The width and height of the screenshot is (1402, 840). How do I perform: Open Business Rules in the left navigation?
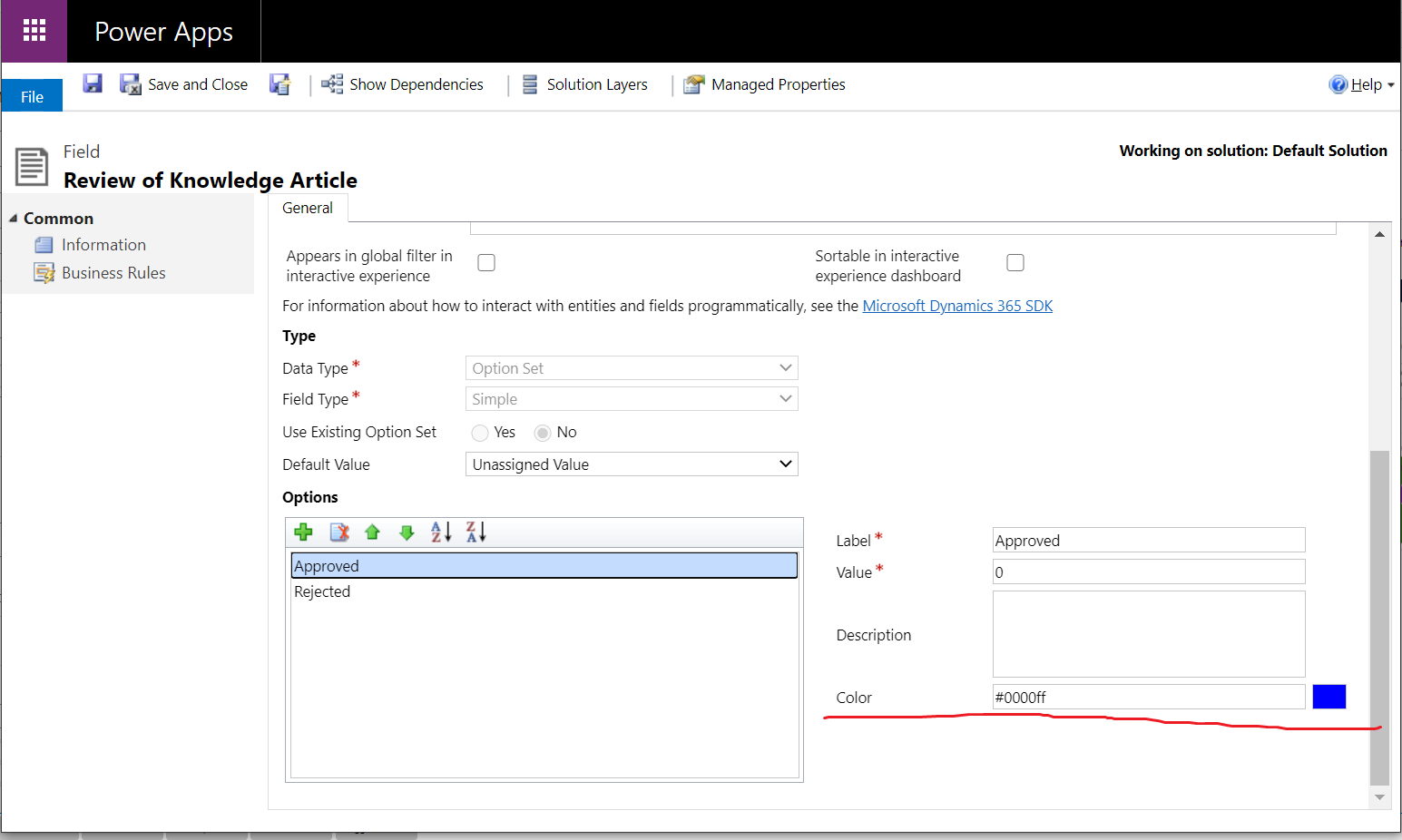pos(113,273)
